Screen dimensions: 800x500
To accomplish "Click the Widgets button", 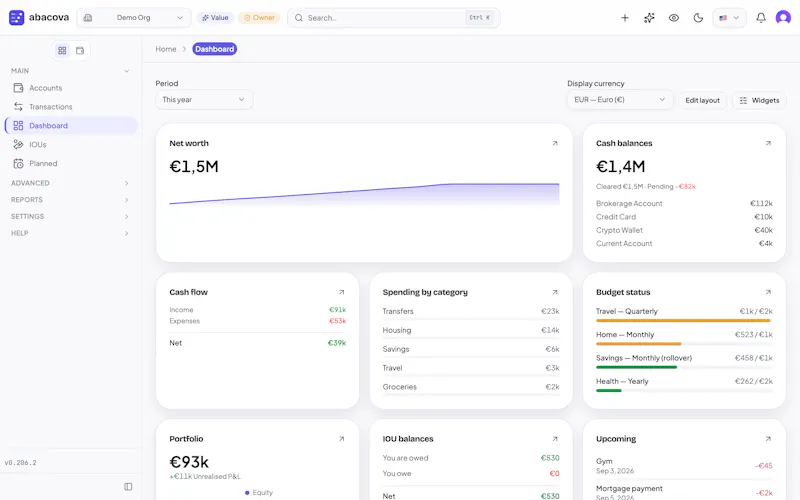I will (x=759, y=101).
